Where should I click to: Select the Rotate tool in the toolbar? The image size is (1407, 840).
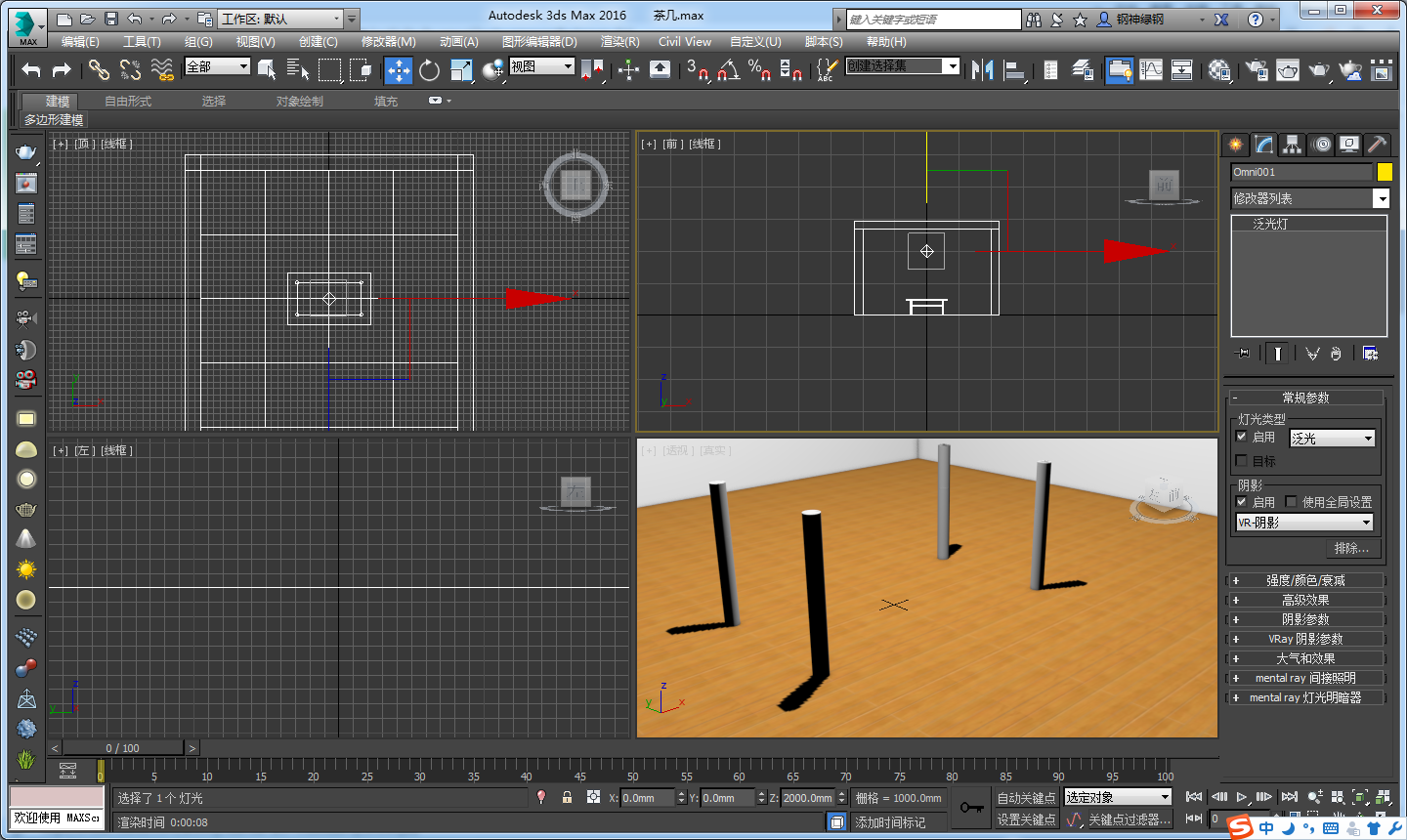point(429,69)
